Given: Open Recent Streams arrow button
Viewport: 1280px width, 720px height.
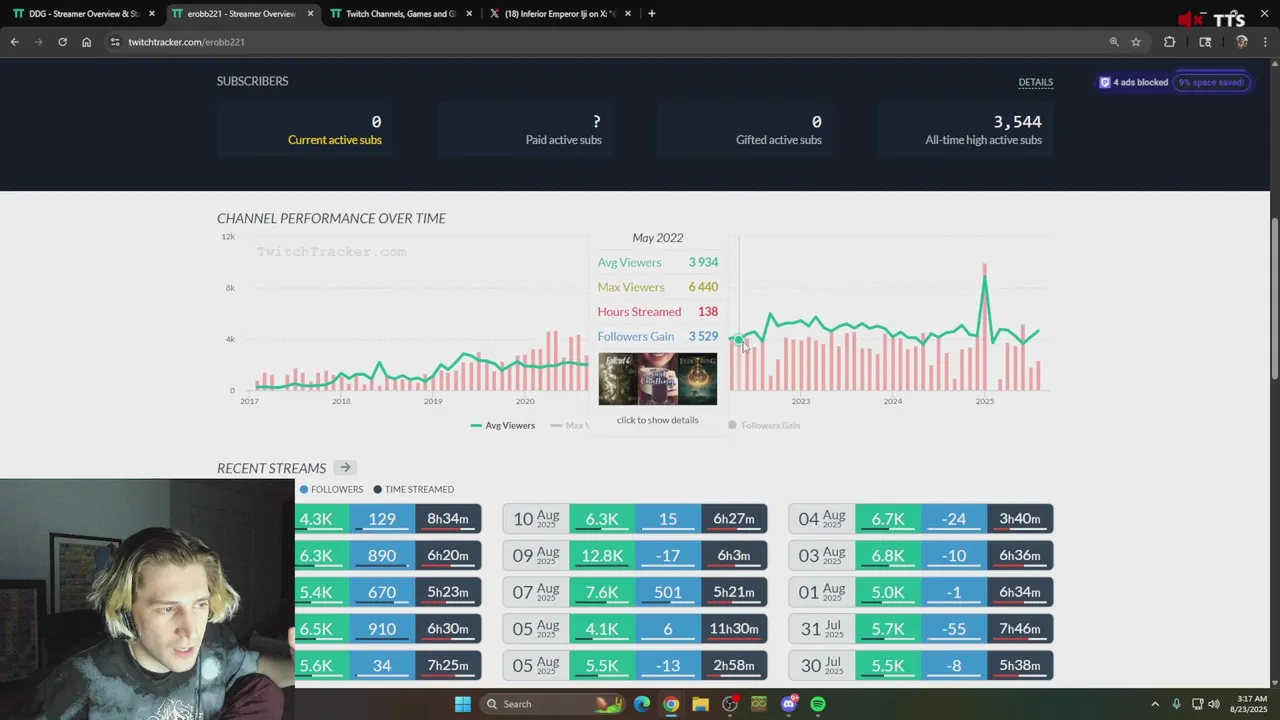Looking at the screenshot, I should 344,467.
